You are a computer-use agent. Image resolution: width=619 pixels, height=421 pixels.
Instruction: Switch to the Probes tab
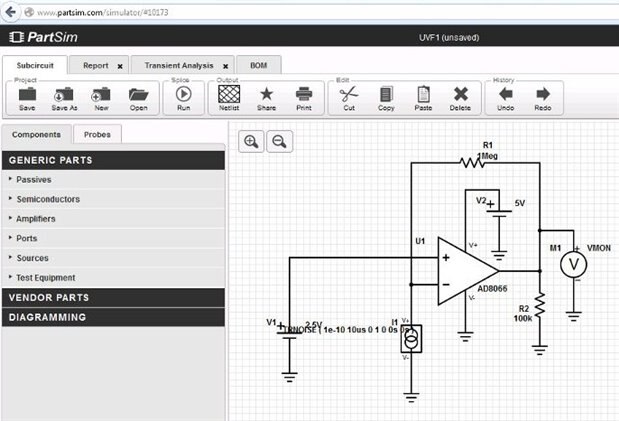tap(97, 134)
